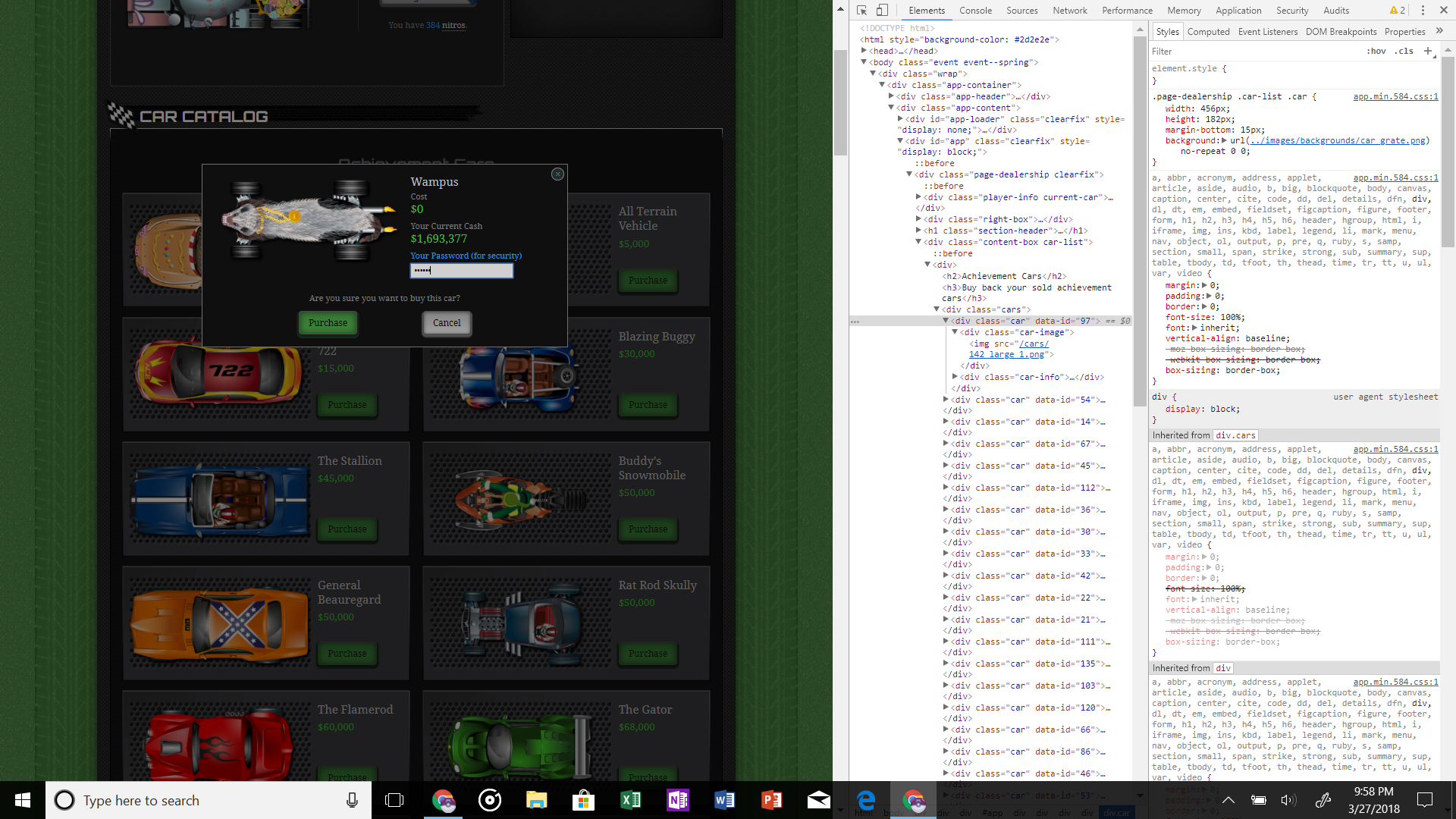Cancel the Wampus car purchase
This screenshot has height=819, width=1456.
pos(447,323)
